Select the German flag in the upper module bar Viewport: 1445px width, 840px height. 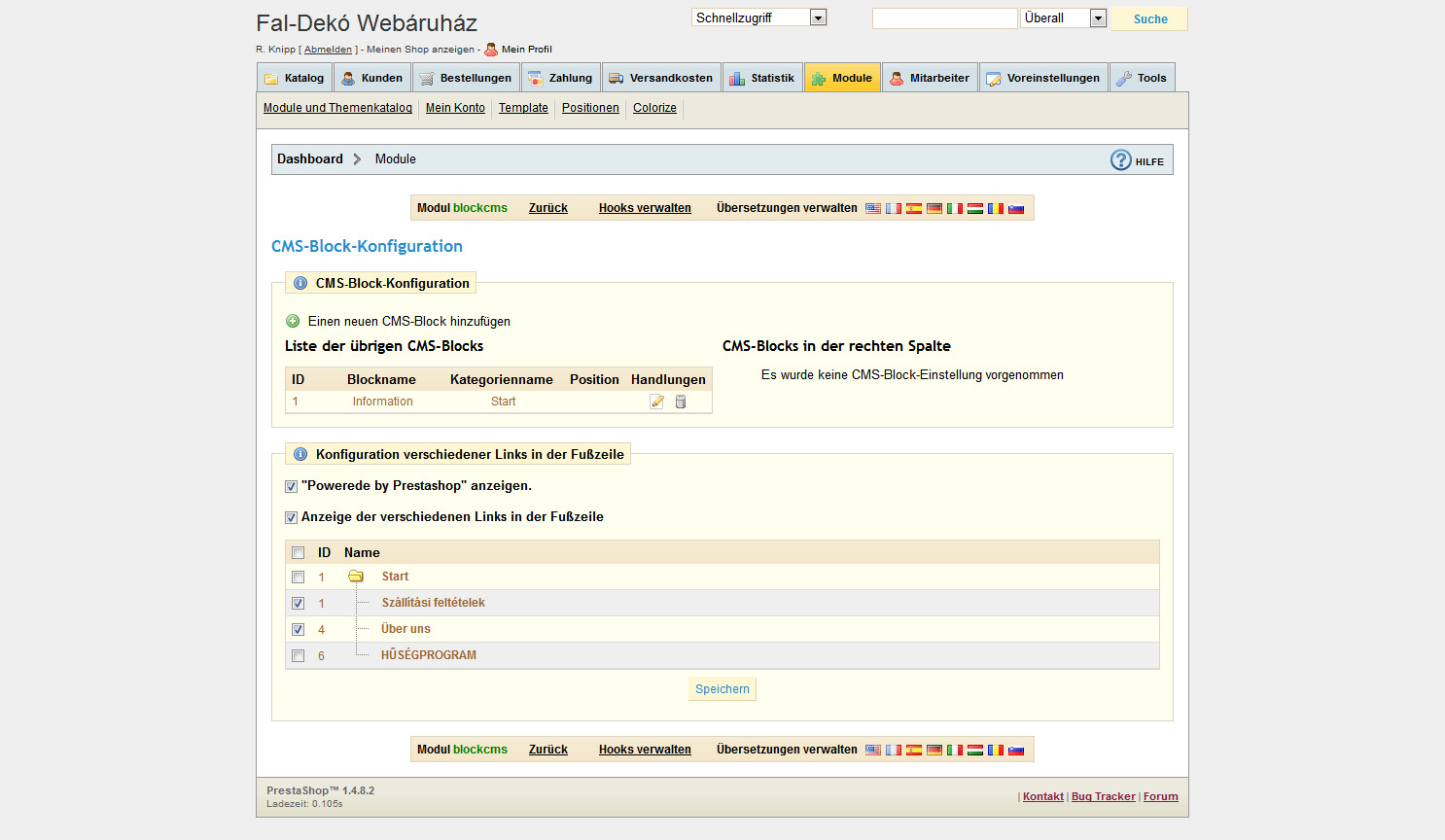[x=934, y=208]
